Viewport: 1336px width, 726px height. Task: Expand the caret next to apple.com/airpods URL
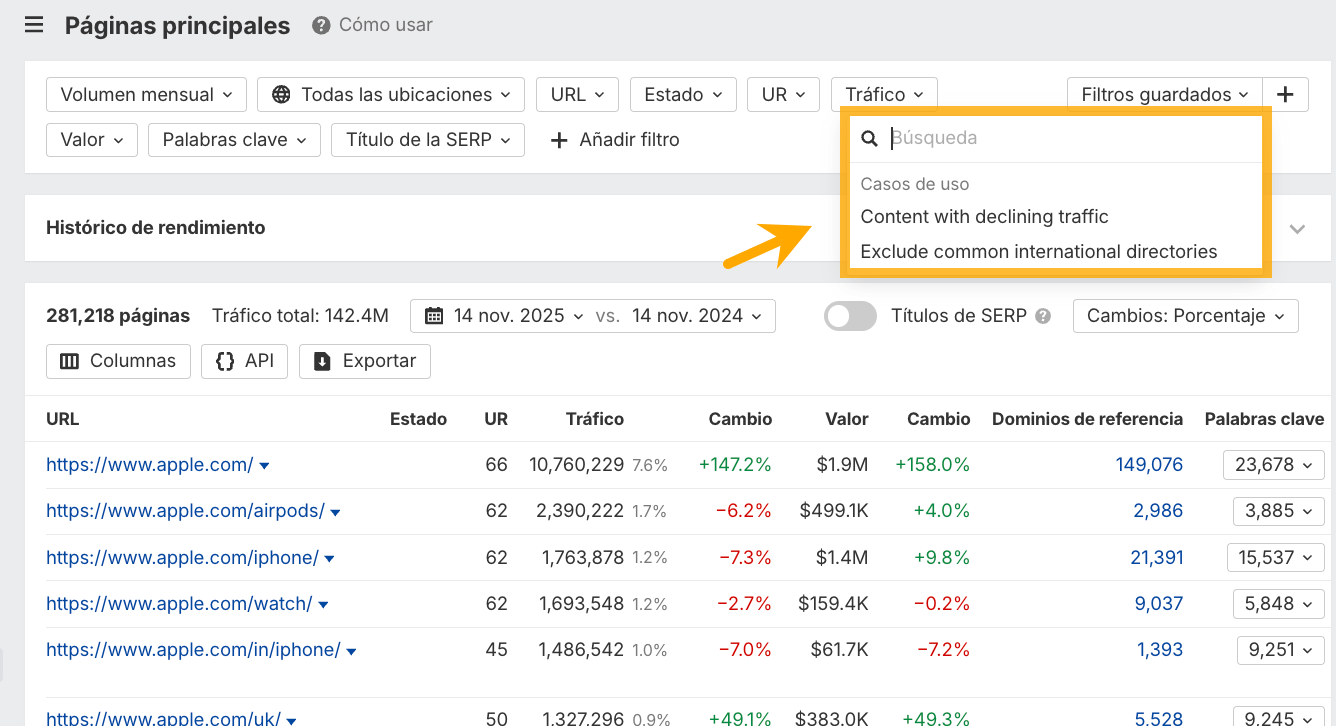click(x=336, y=511)
